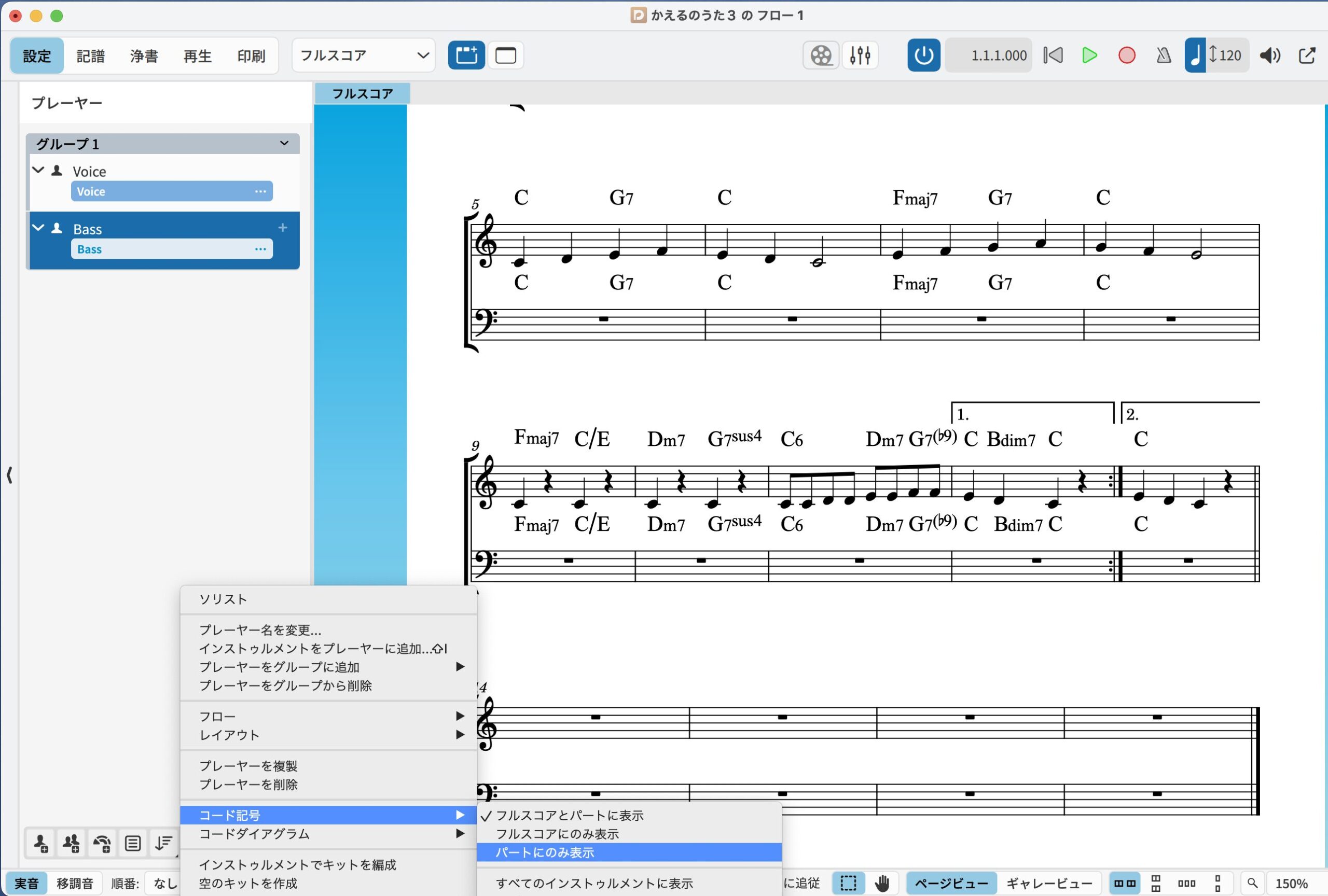Click the add section player icon
This screenshot has height=896, width=1328.
tap(72, 844)
